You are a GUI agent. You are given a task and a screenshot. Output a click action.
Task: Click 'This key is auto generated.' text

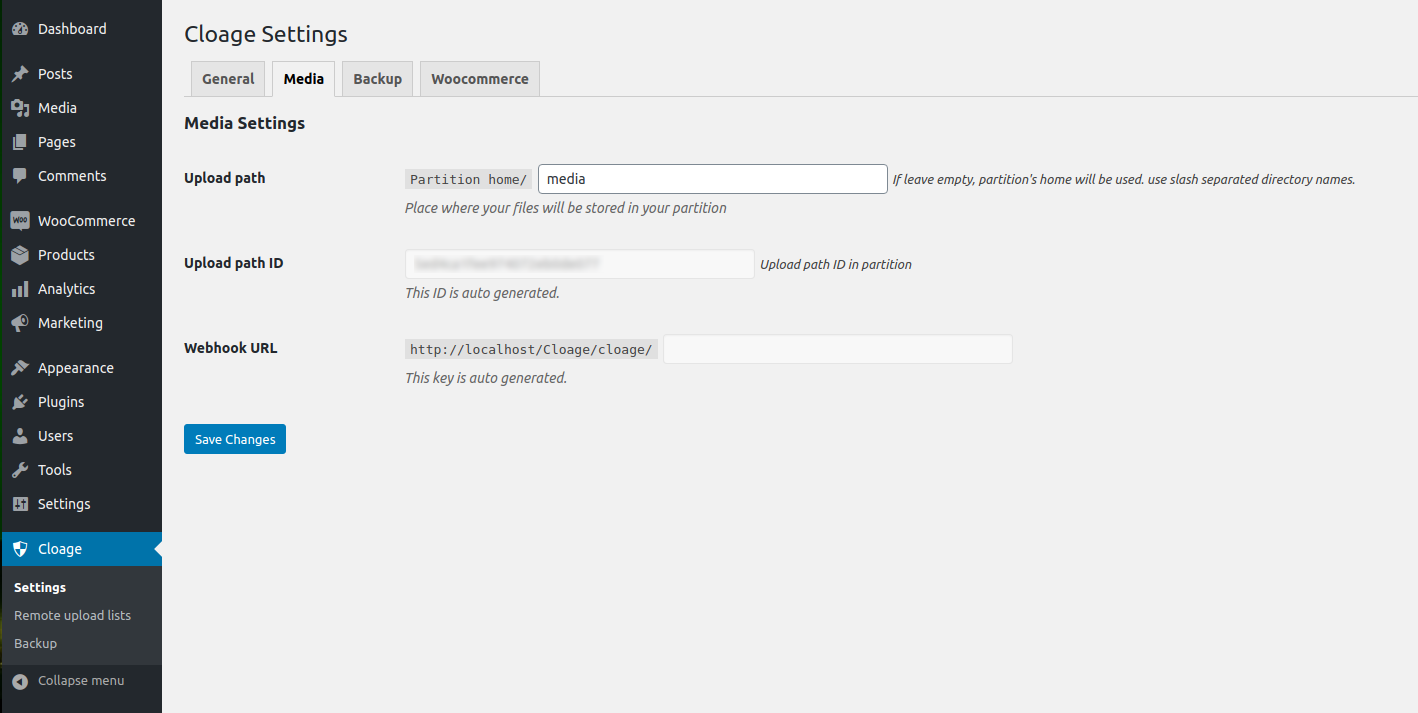(x=486, y=378)
